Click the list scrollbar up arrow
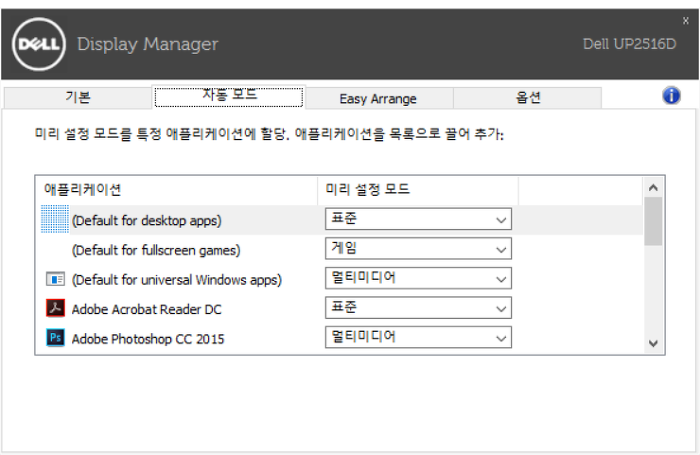Viewport: 700px width, 455px height. pyautogui.click(x=653, y=188)
